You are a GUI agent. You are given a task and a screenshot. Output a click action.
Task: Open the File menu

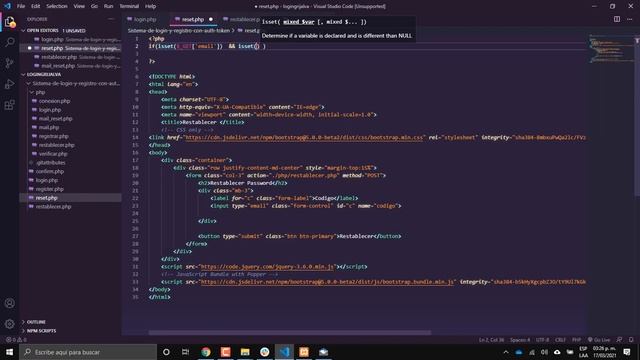point(21,6)
